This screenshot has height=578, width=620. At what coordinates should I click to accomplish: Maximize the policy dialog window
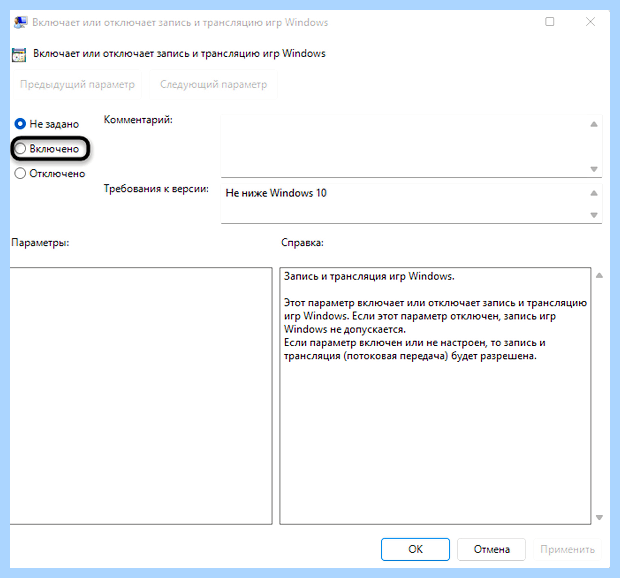point(550,22)
